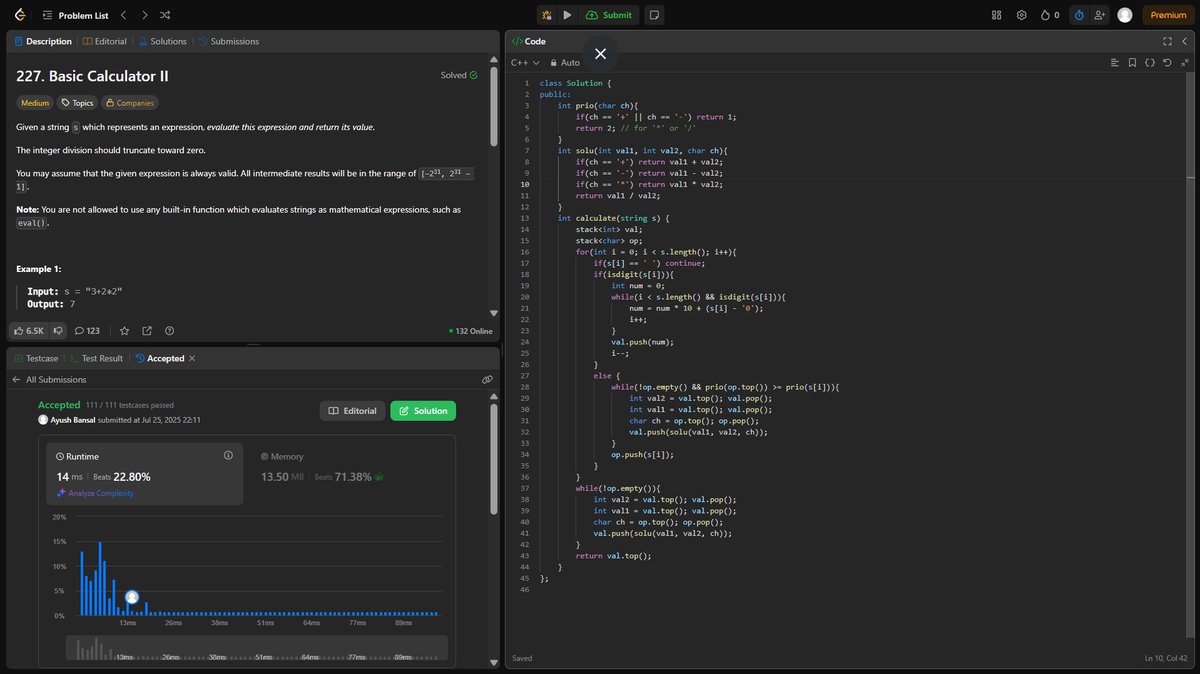
Task: Maximize the code panel fullscreen icon
Action: pos(1167,41)
